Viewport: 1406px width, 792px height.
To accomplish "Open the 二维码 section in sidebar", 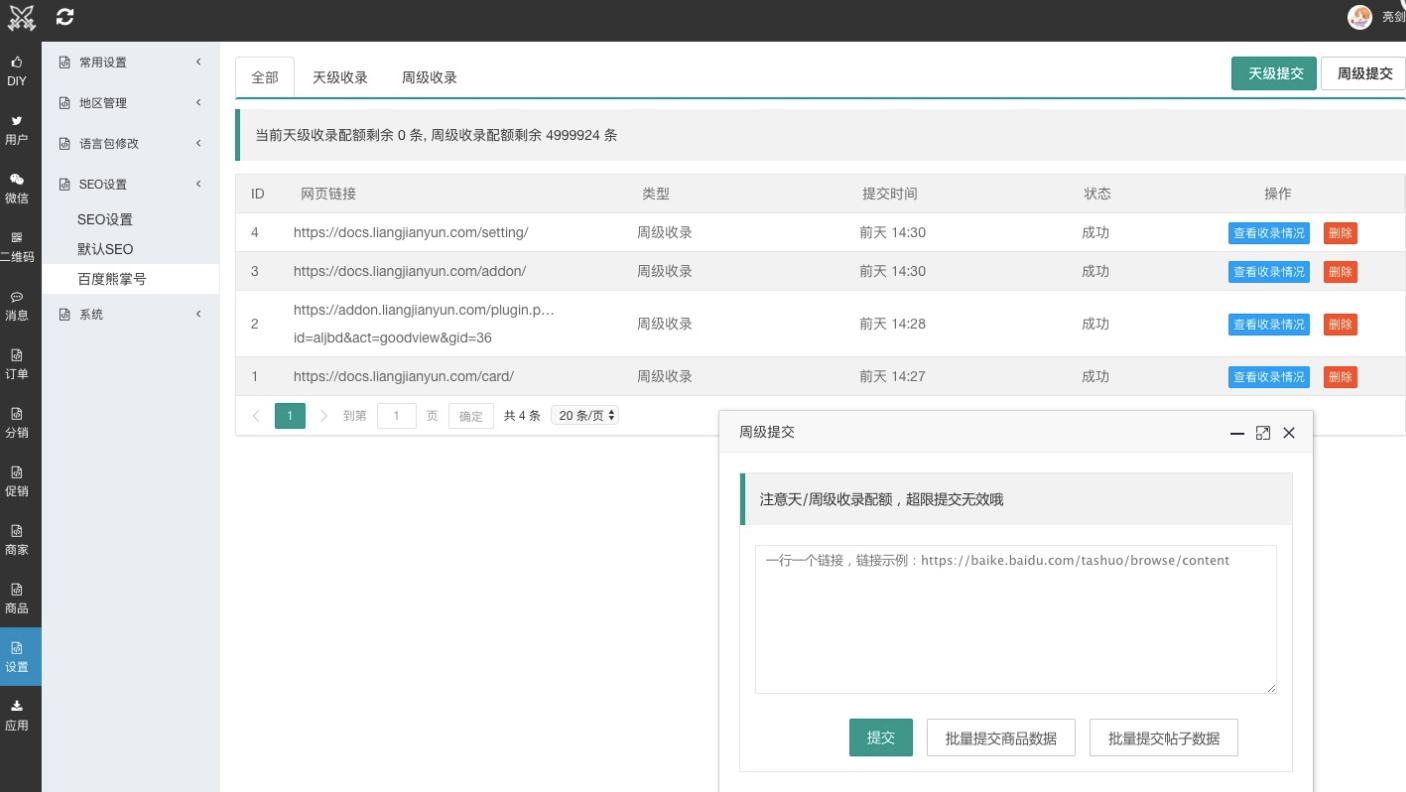I will [x=17, y=247].
